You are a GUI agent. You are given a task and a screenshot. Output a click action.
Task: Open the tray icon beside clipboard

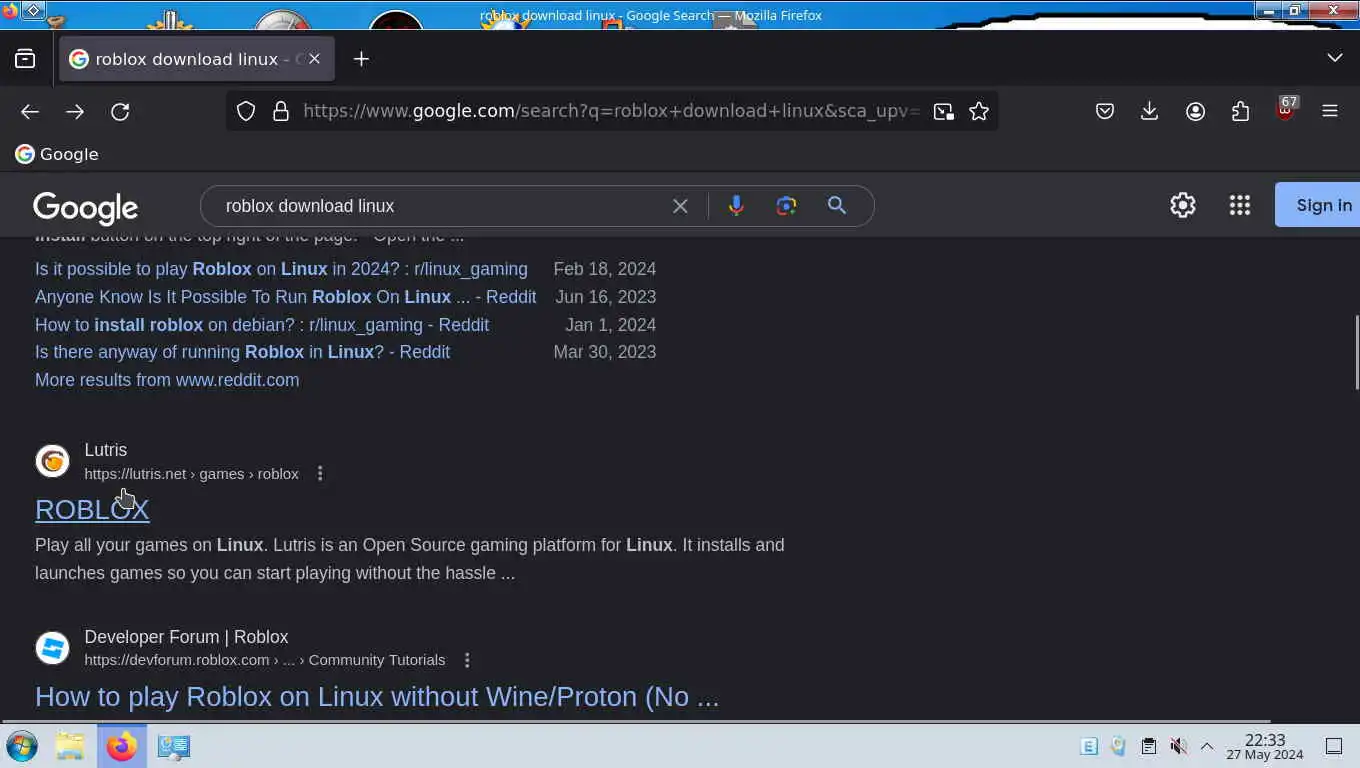point(1119,746)
